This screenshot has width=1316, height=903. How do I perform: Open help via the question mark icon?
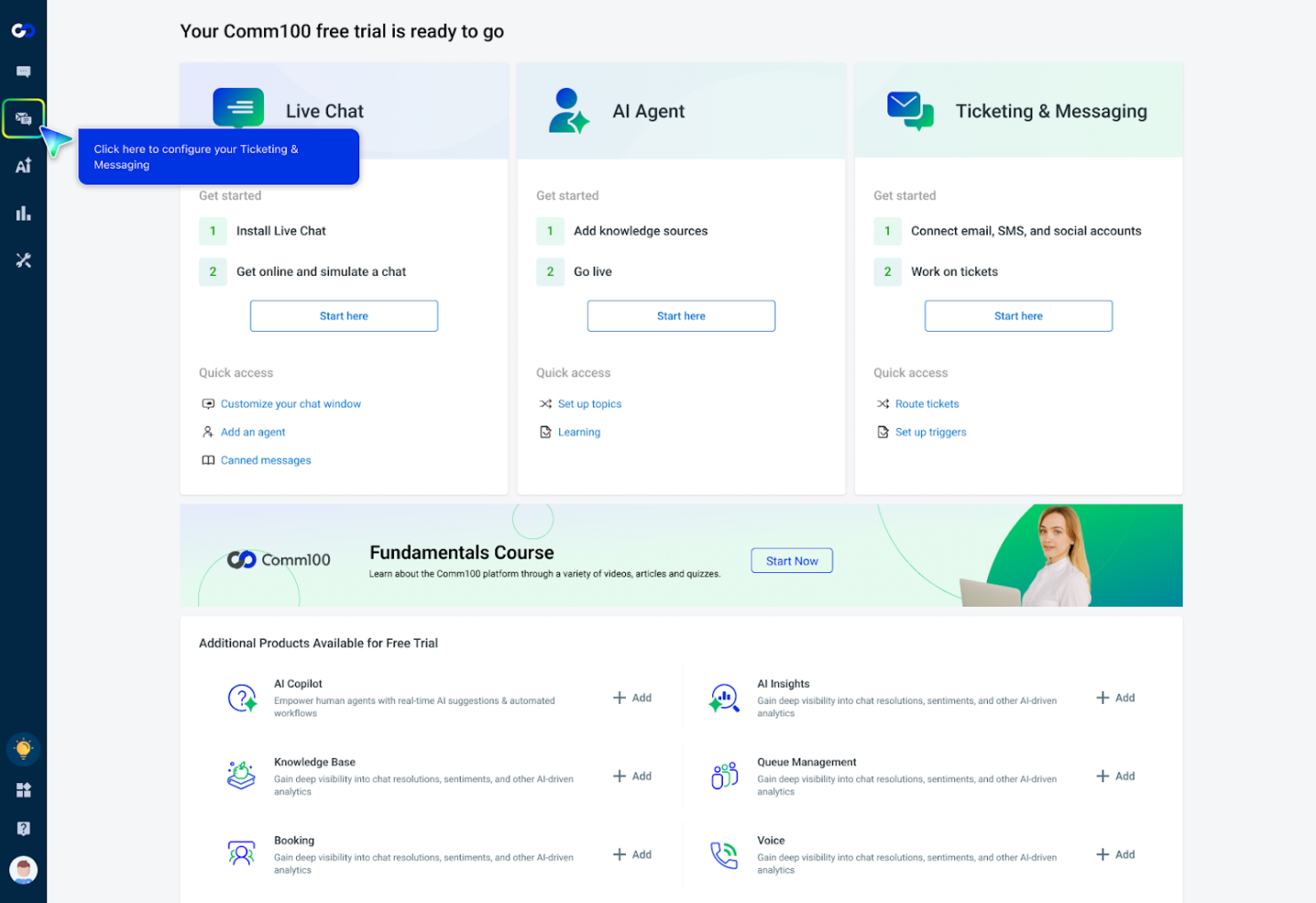click(x=24, y=827)
